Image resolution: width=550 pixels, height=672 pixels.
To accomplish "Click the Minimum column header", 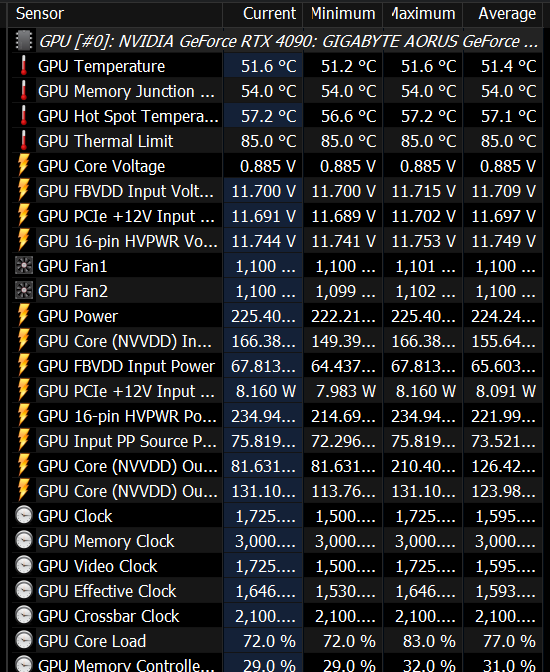I will point(343,14).
